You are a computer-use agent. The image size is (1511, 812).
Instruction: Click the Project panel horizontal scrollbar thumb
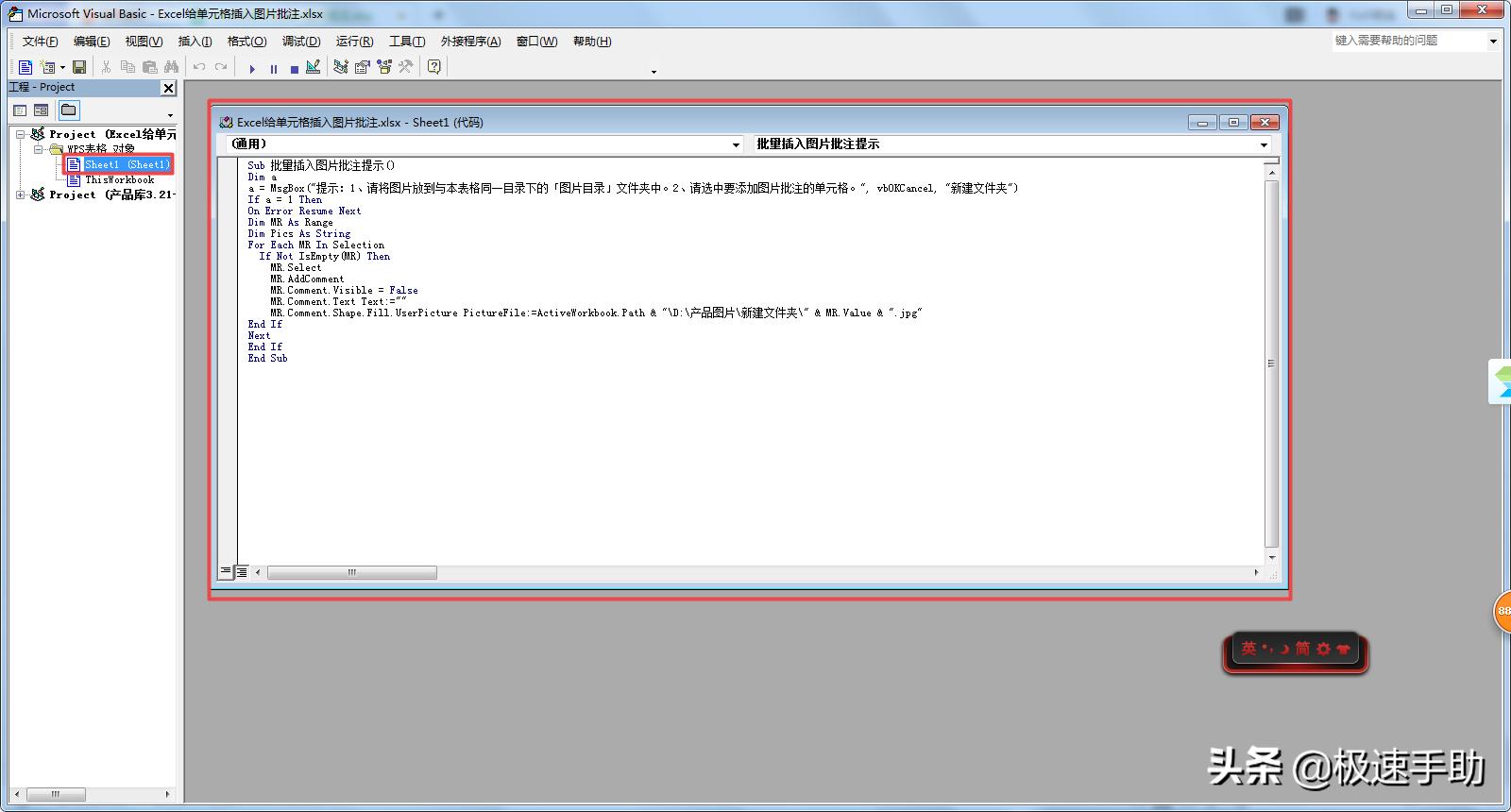[55, 794]
